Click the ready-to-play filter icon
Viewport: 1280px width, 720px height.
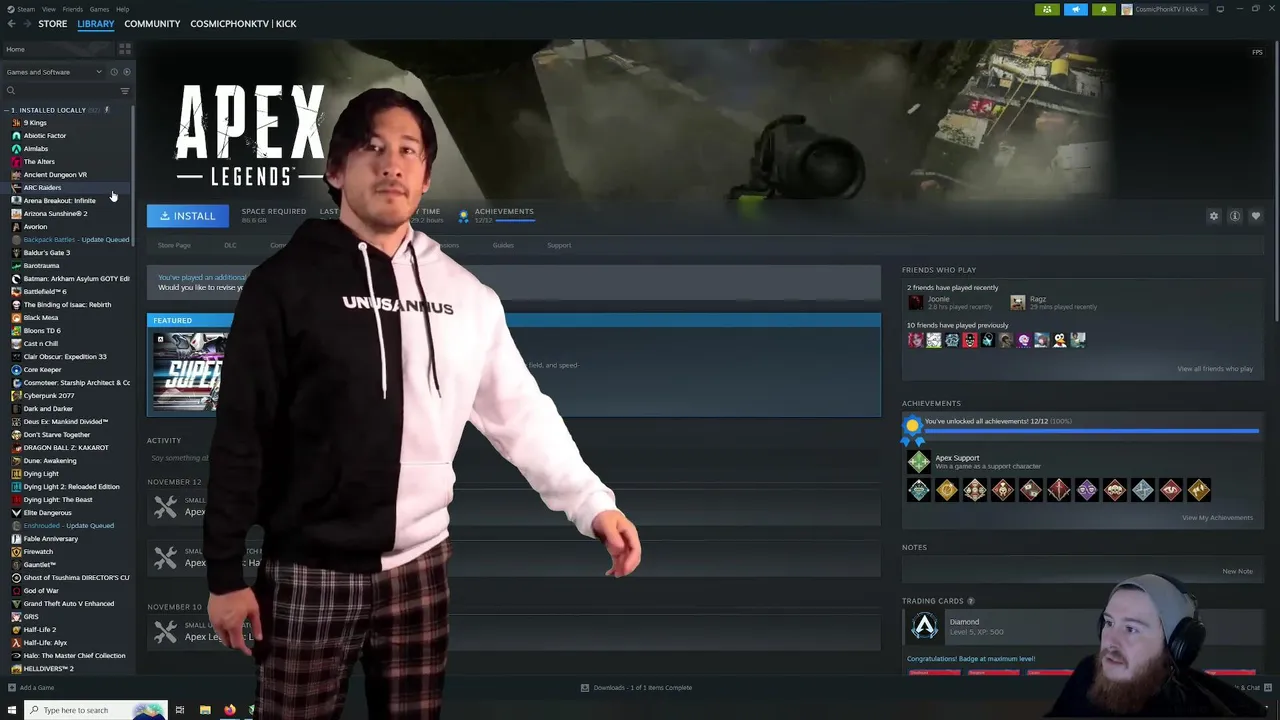coord(126,72)
